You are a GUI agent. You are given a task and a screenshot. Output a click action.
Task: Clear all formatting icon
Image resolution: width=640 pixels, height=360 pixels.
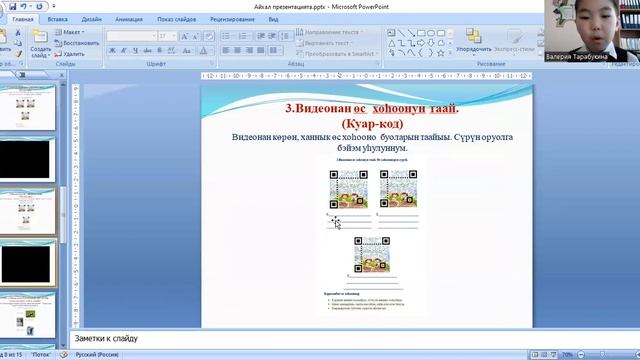[x=209, y=36]
